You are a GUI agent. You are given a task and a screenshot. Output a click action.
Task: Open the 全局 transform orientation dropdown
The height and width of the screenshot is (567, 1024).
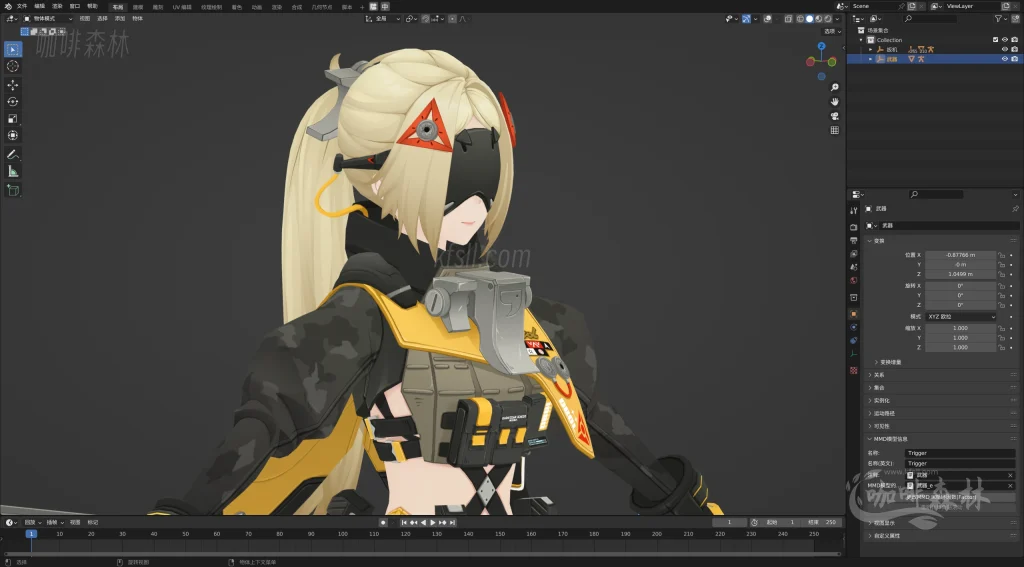point(383,19)
